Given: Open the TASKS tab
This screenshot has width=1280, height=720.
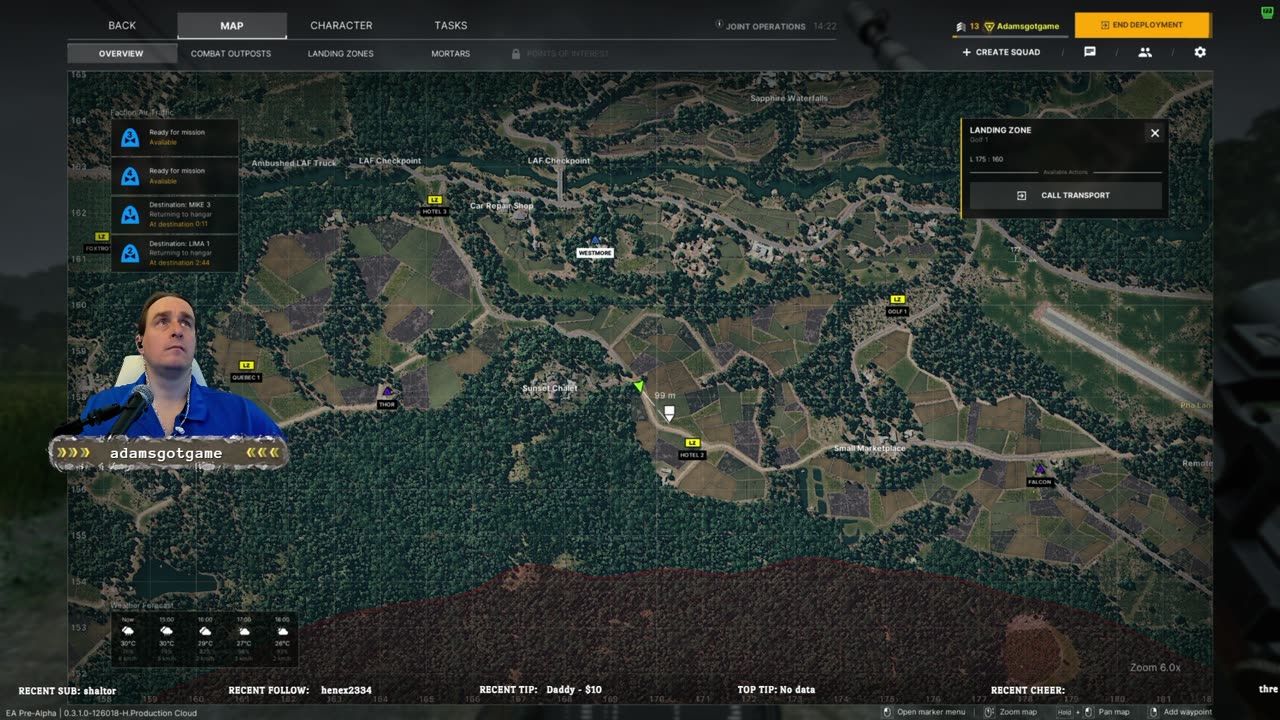Looking at the screenshot, I should click(451, 25).
